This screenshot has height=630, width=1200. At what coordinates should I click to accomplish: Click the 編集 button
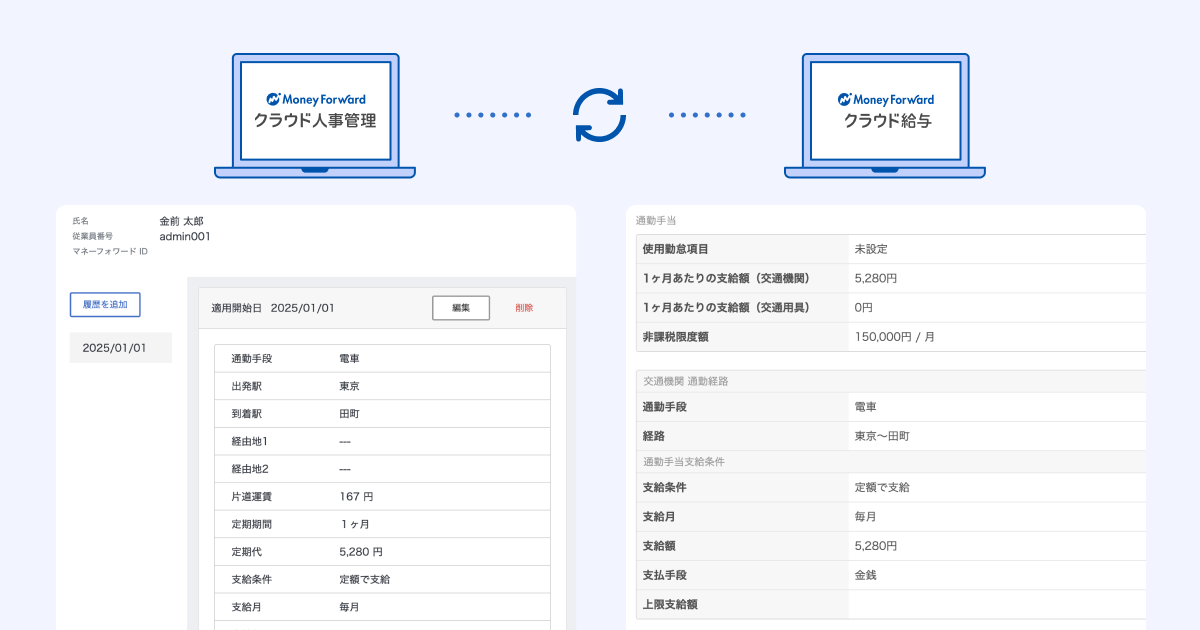(x=461, y=308)
